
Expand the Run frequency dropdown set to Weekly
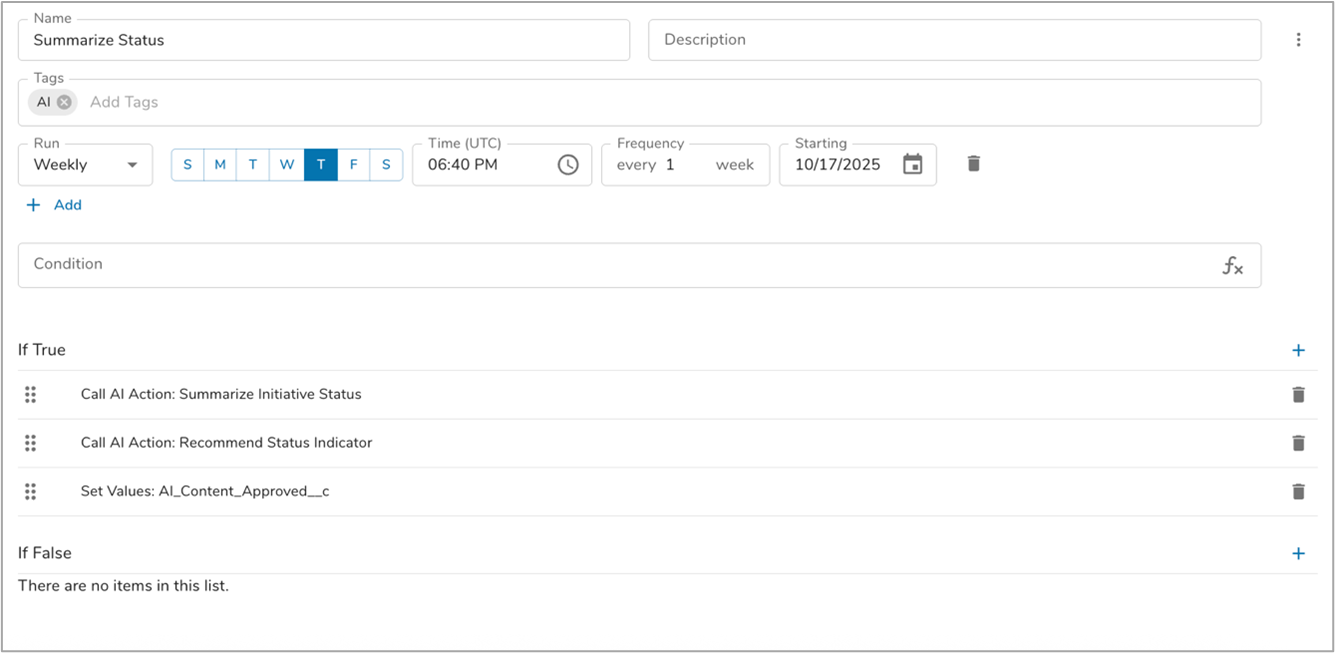[x=85, y=165]
